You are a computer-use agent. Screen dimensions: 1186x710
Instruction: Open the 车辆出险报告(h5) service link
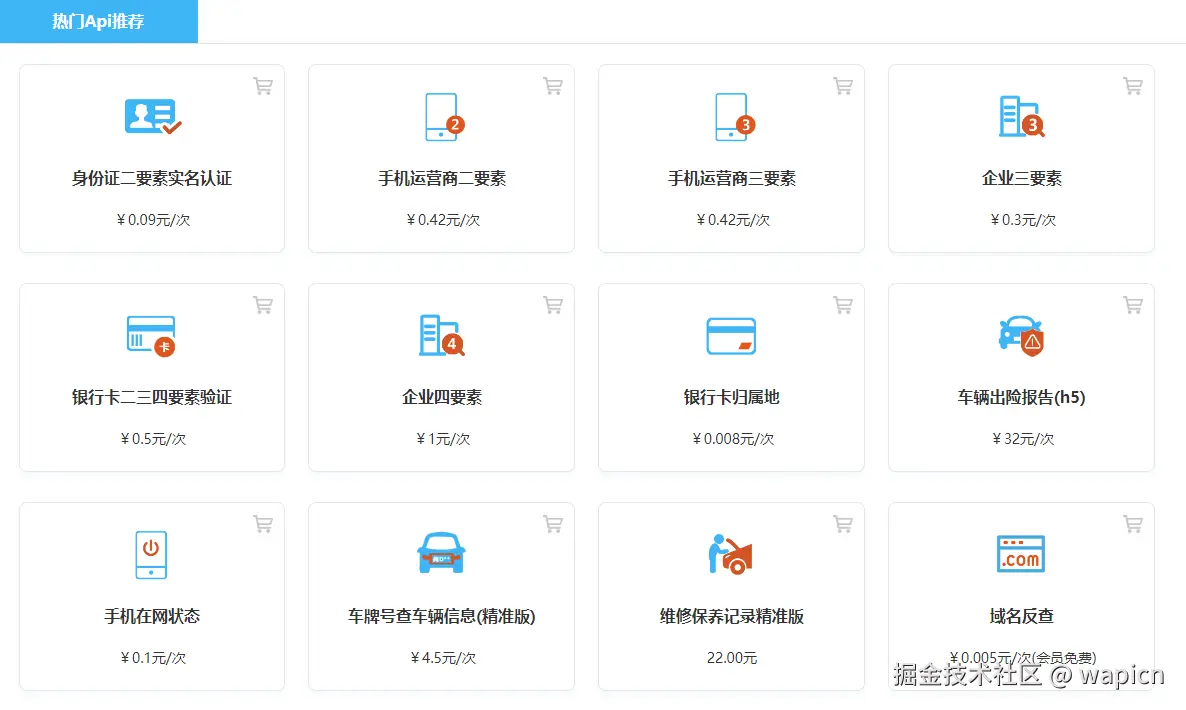tap(1020, 397)
